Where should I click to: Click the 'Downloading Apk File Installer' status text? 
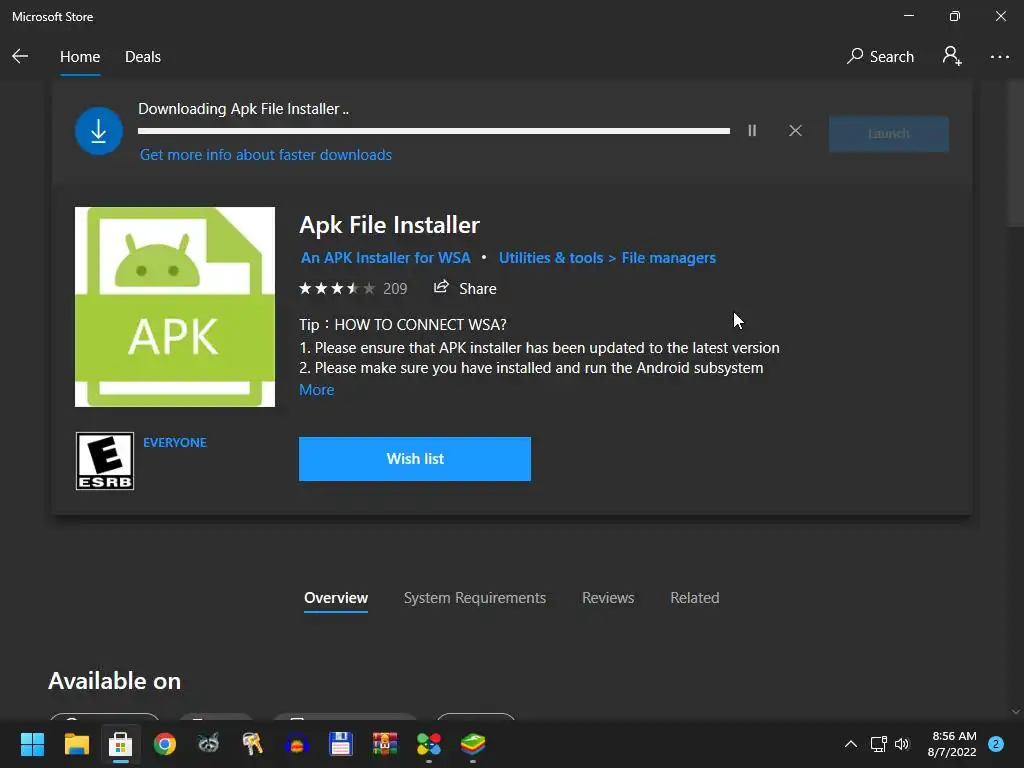tap(243, 109)
